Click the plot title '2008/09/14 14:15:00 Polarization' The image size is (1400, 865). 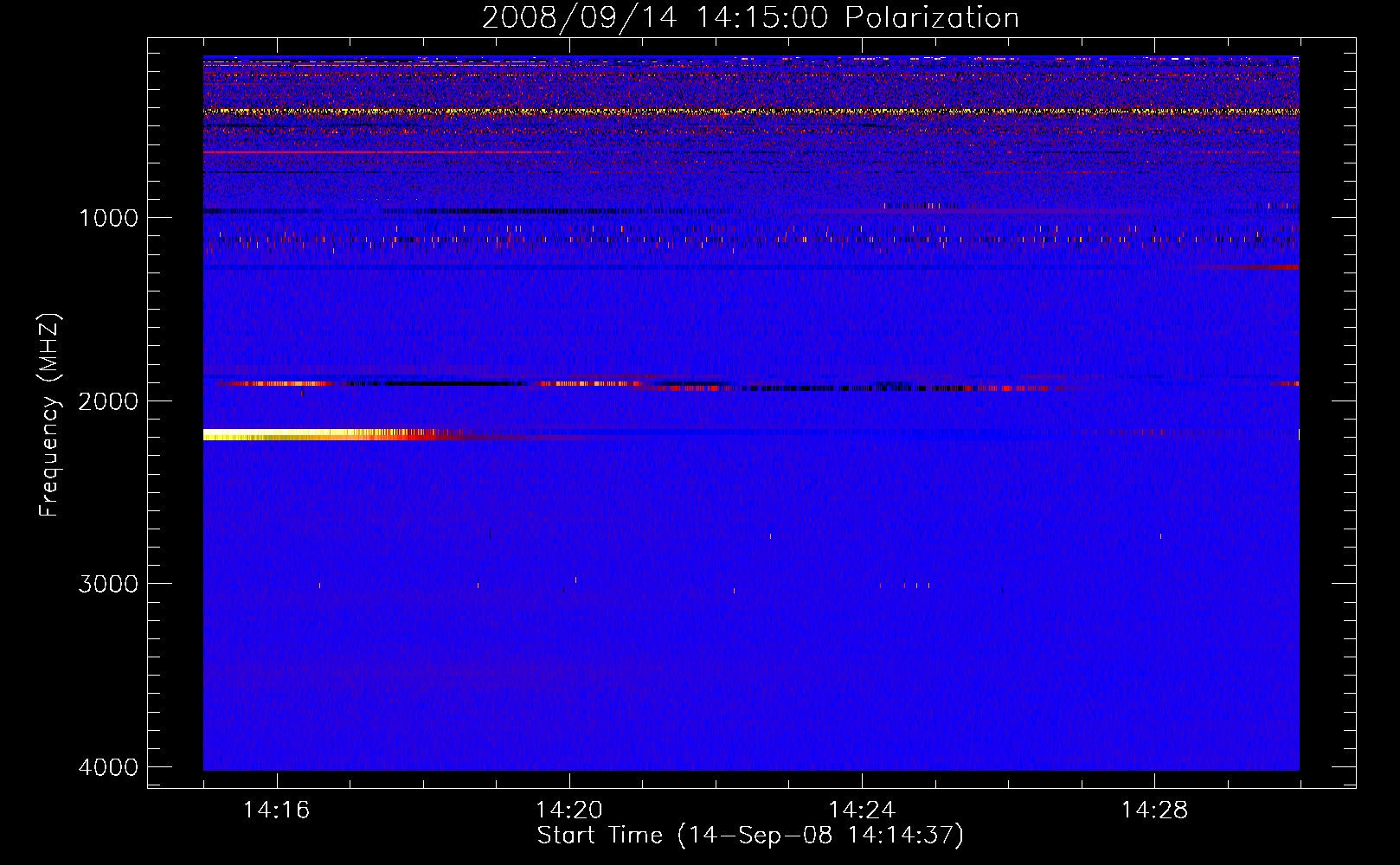pyautogui.click(x=750, y=18)
